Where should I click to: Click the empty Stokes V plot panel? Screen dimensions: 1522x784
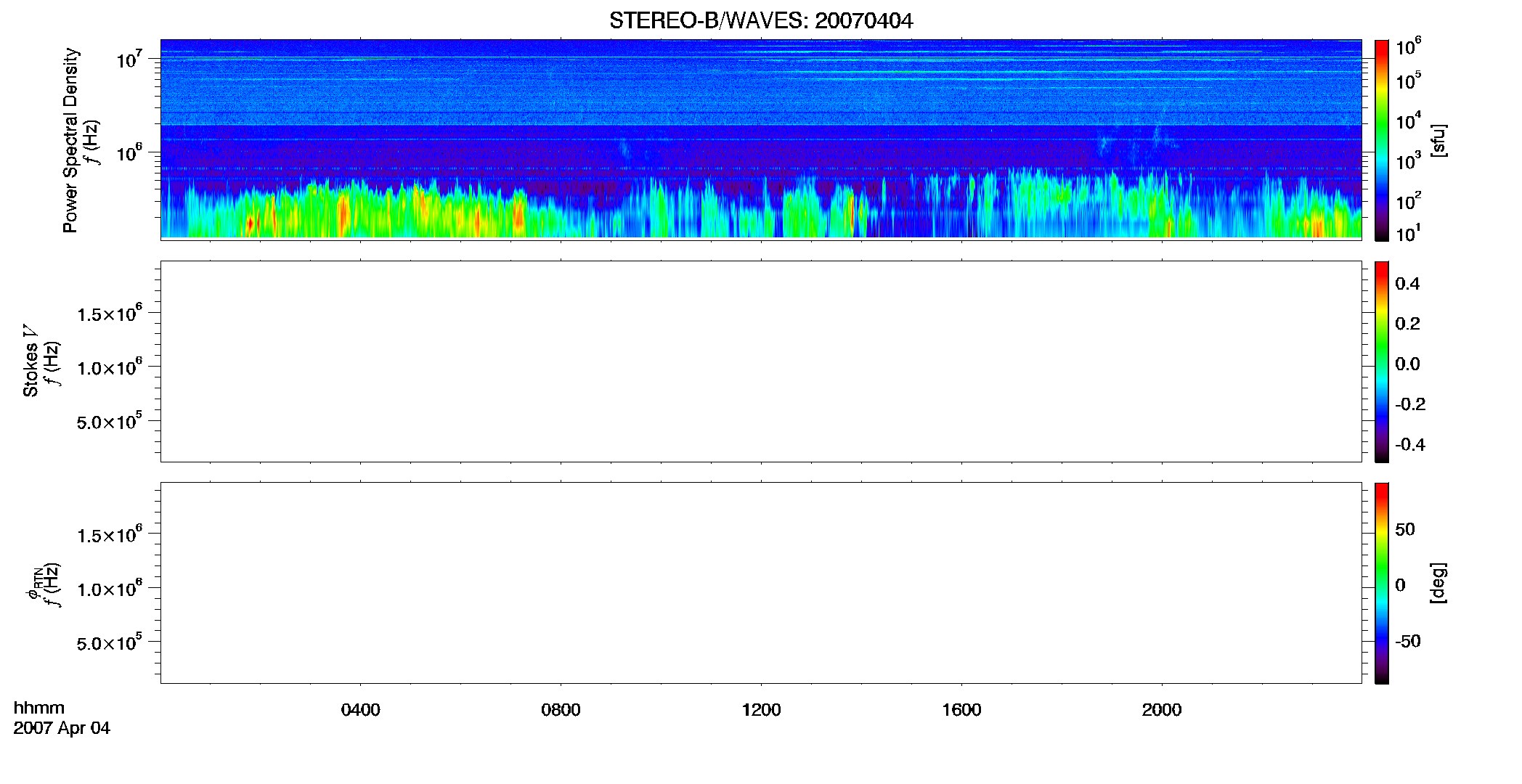click(x=761, y=361)
